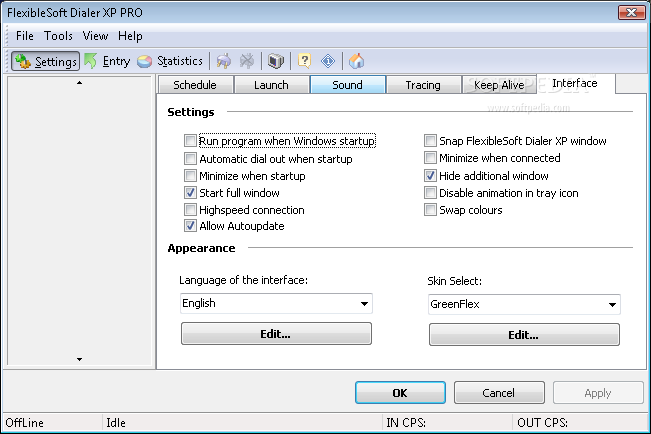Image resolution: width=651 pixels, height=434 pixels.
Task: Select the Interface tab
Action: pyautogui.click(x=575, y=83)
